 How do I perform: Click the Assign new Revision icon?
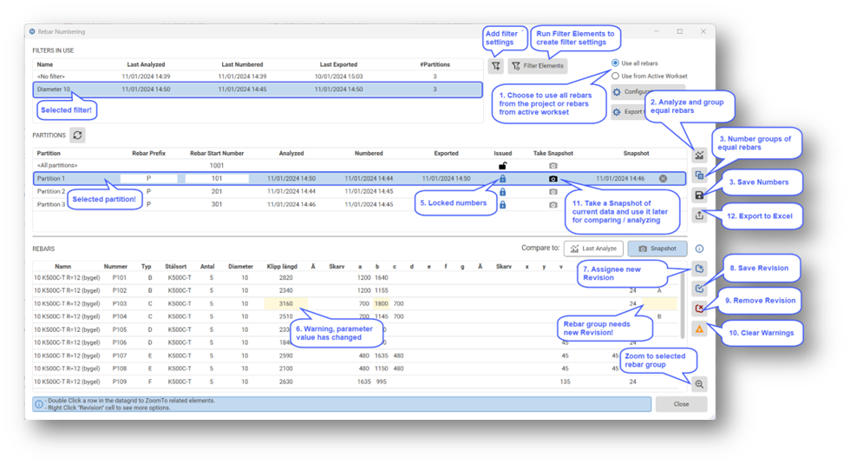tap(699, 268)
